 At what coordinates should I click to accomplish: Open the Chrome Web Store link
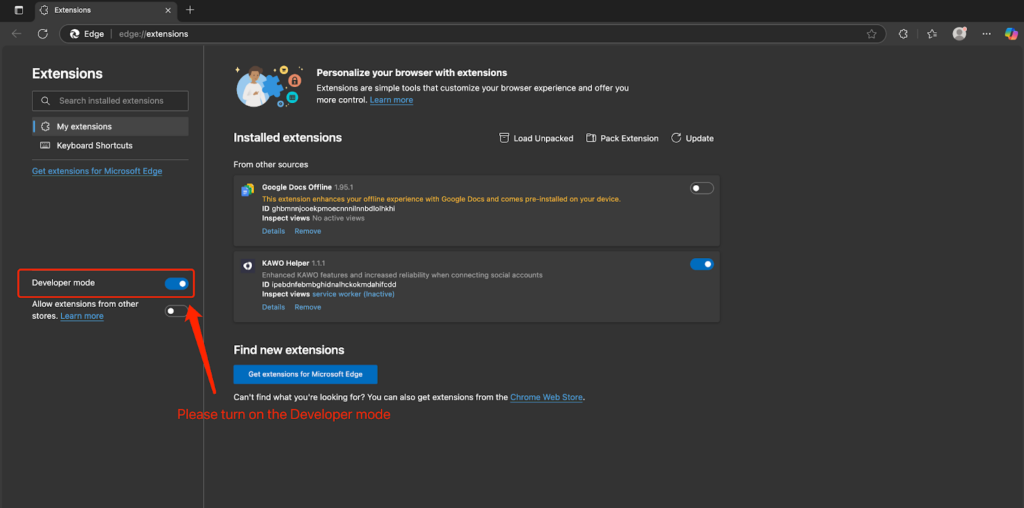(546, 397)
